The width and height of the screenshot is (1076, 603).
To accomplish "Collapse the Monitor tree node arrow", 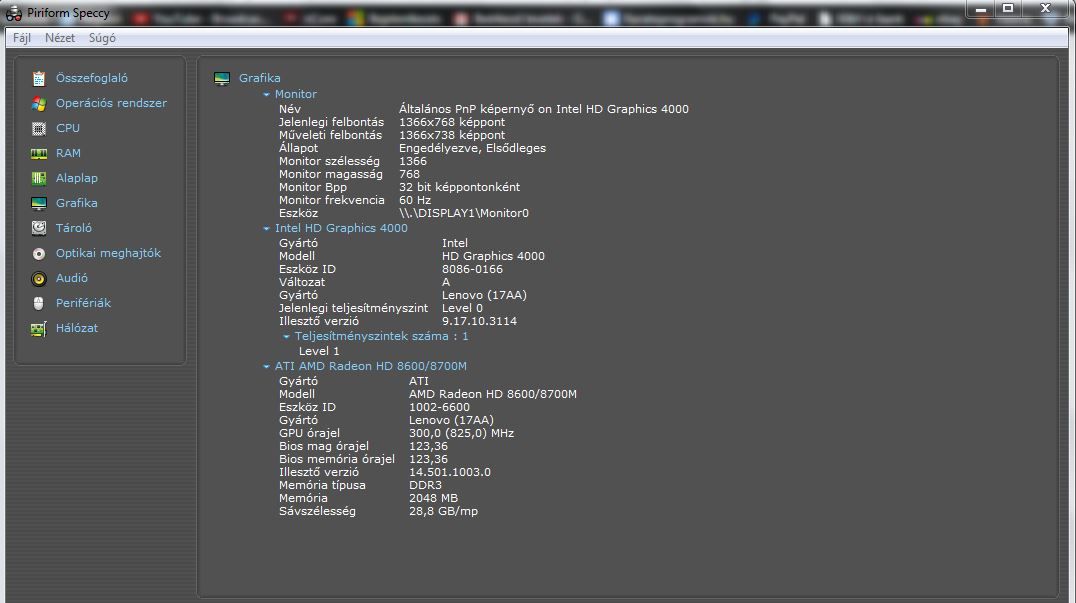I will [266, 95].
